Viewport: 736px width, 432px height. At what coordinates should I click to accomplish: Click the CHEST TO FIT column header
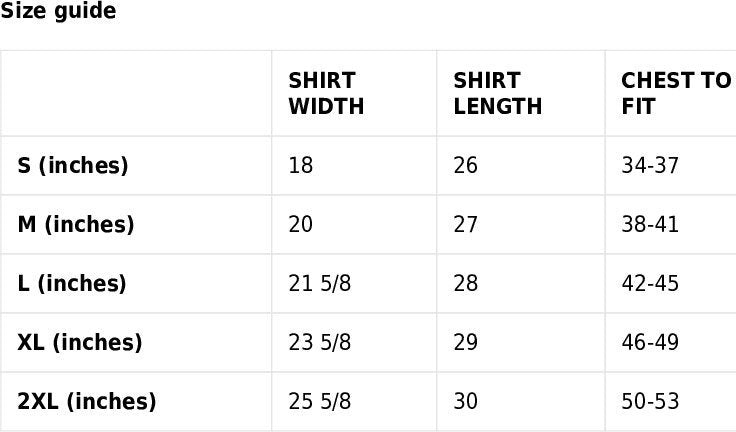675,93
